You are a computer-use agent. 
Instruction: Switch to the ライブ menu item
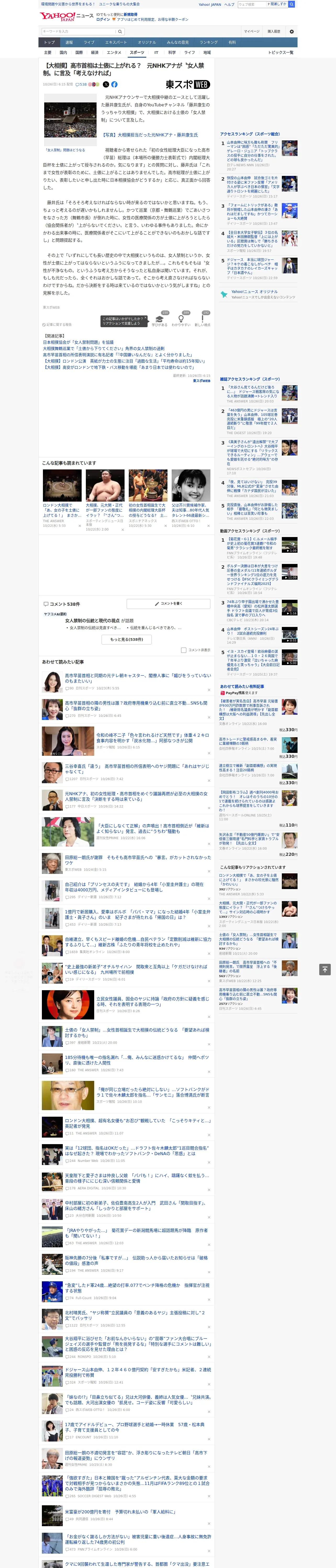point(89,43)
